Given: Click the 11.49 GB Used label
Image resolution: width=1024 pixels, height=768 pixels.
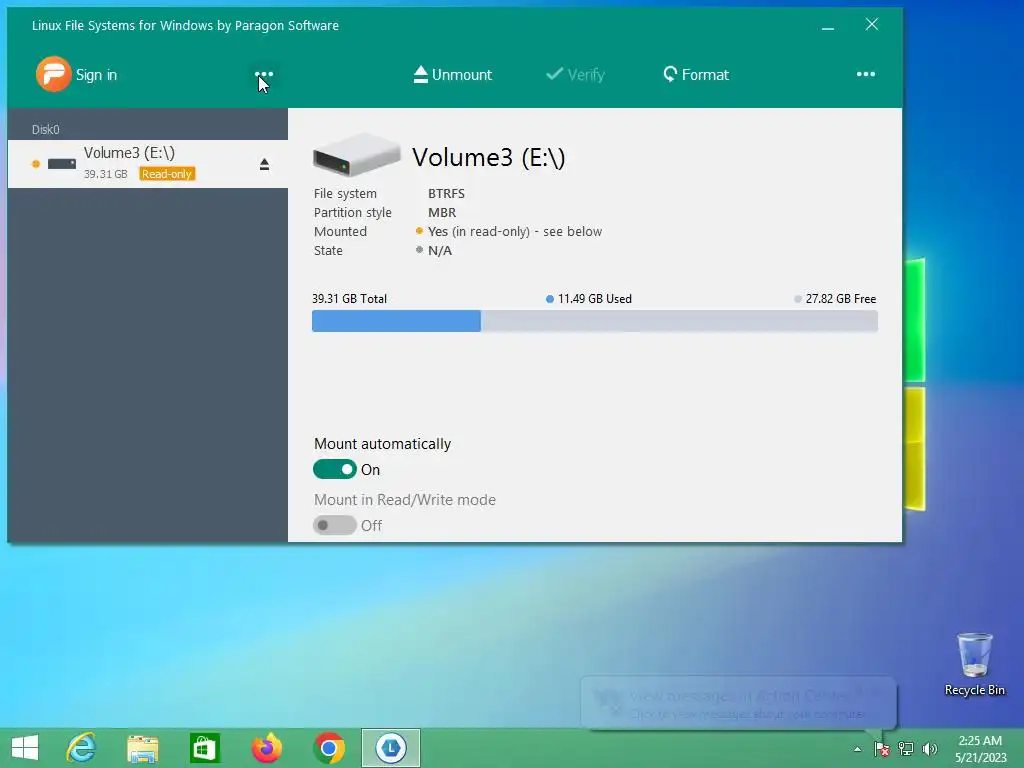Looking at the screenshot, I should [594, 298].
